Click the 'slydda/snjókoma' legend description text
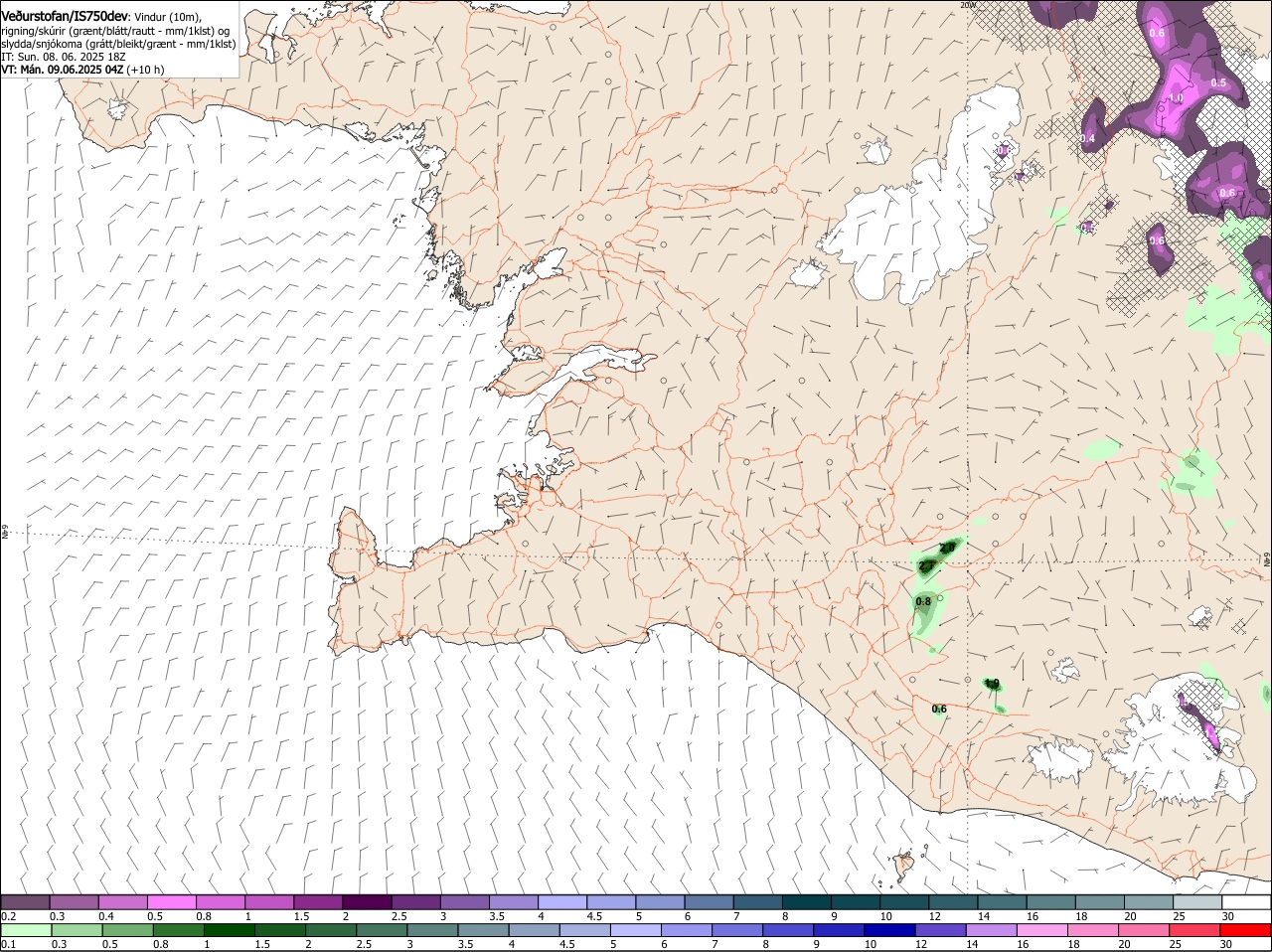 (x=40, y=44)
